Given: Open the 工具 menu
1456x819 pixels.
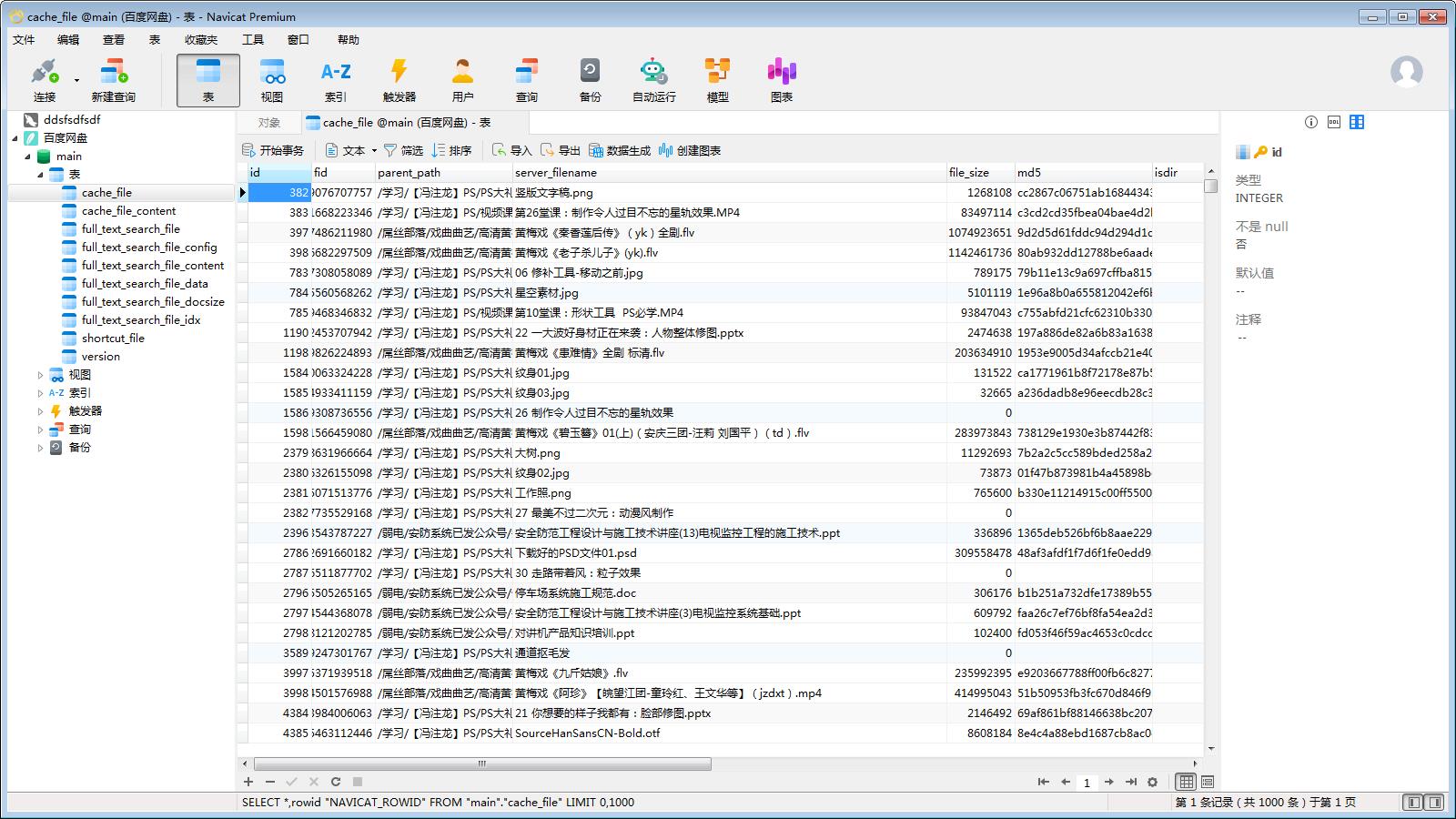Looking at the screenshot, I should (x=252, y=40).
